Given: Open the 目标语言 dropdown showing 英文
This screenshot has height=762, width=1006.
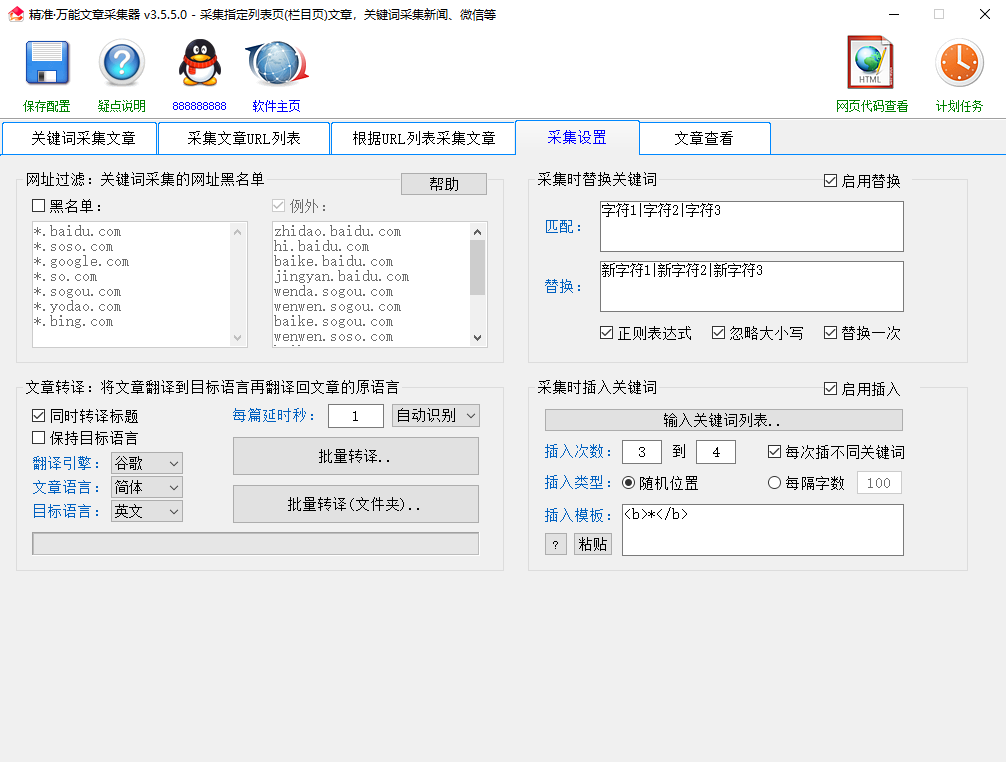Looking at the screenshot, I should click(x=147, y=511).
